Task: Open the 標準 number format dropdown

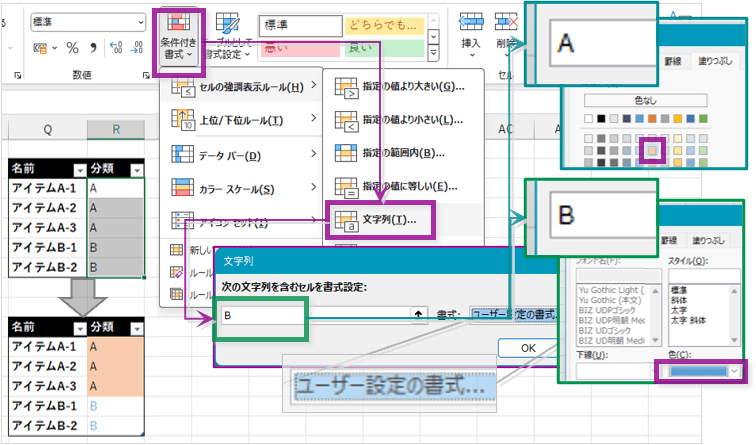Action: [x=138, y=19]
